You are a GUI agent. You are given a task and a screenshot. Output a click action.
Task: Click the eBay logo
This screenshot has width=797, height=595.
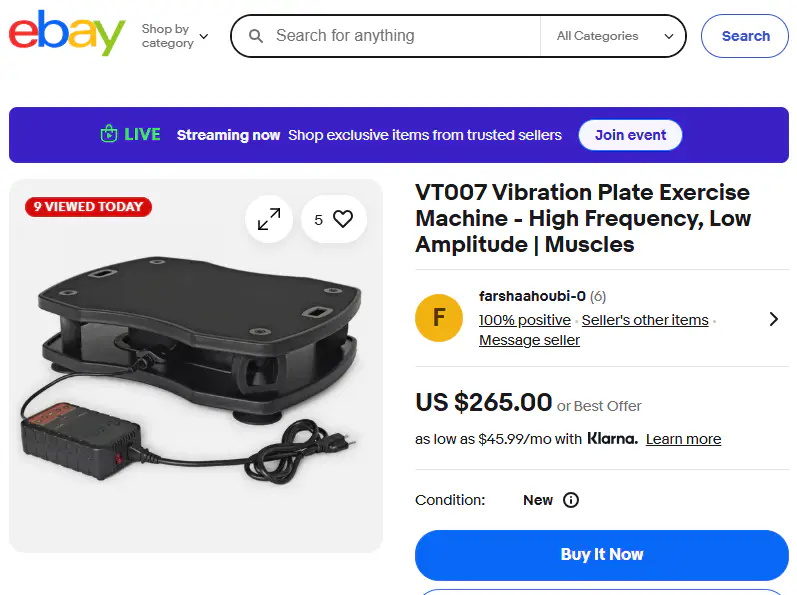(67, 35)
